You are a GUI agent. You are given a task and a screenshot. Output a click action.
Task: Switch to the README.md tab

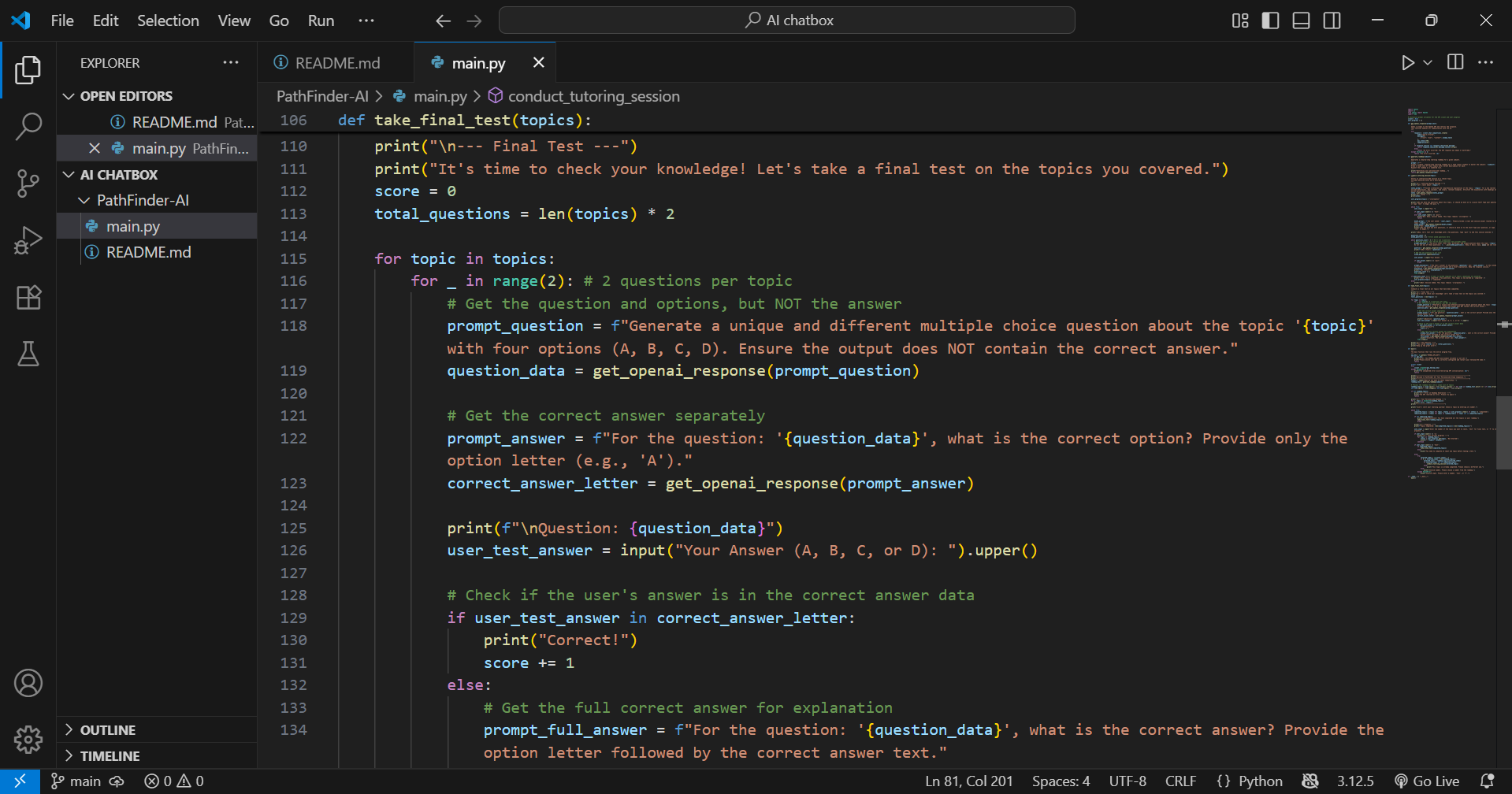point(336,63)
